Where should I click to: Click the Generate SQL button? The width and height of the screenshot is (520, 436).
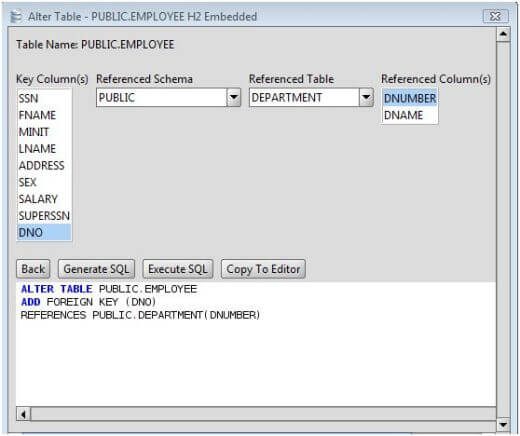[x=96, y=269]
